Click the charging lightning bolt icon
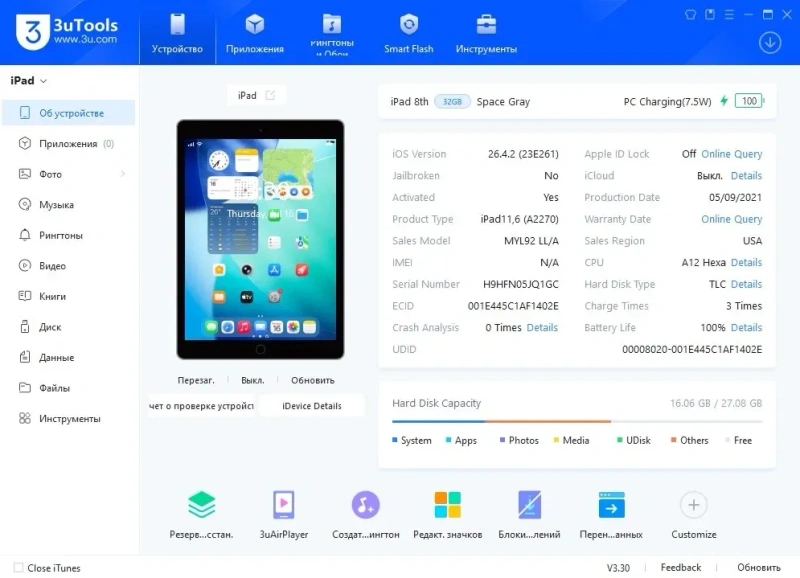 pos(723,100)
